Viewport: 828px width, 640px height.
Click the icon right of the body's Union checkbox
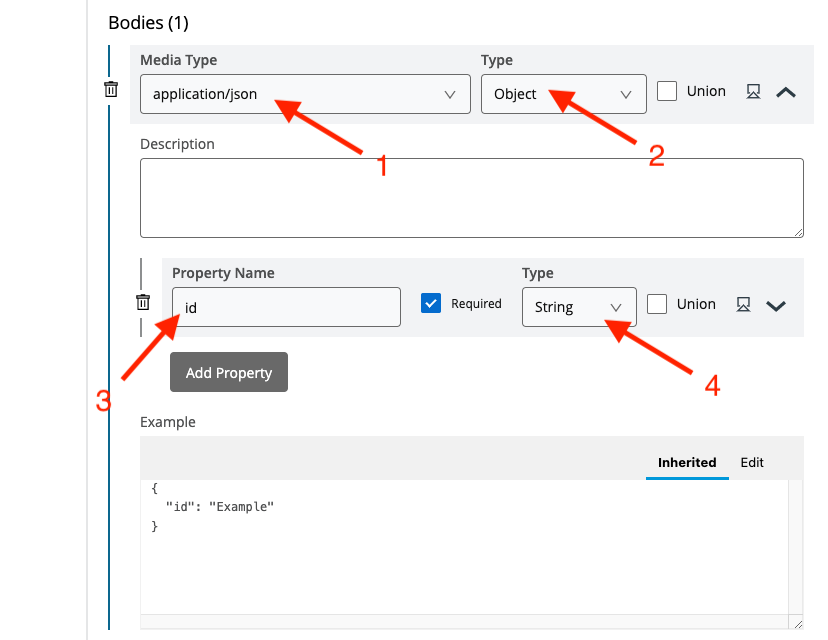tap(754, 92)
